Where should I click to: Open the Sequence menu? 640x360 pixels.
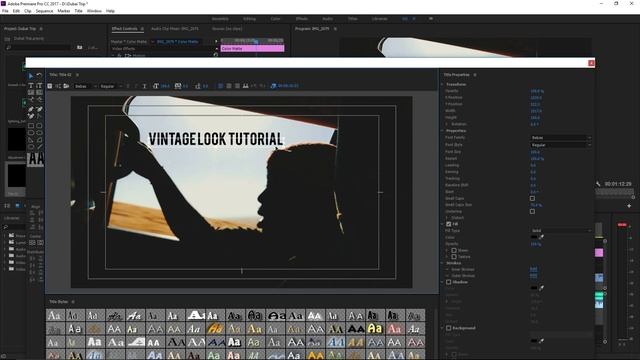pos(44,11)
